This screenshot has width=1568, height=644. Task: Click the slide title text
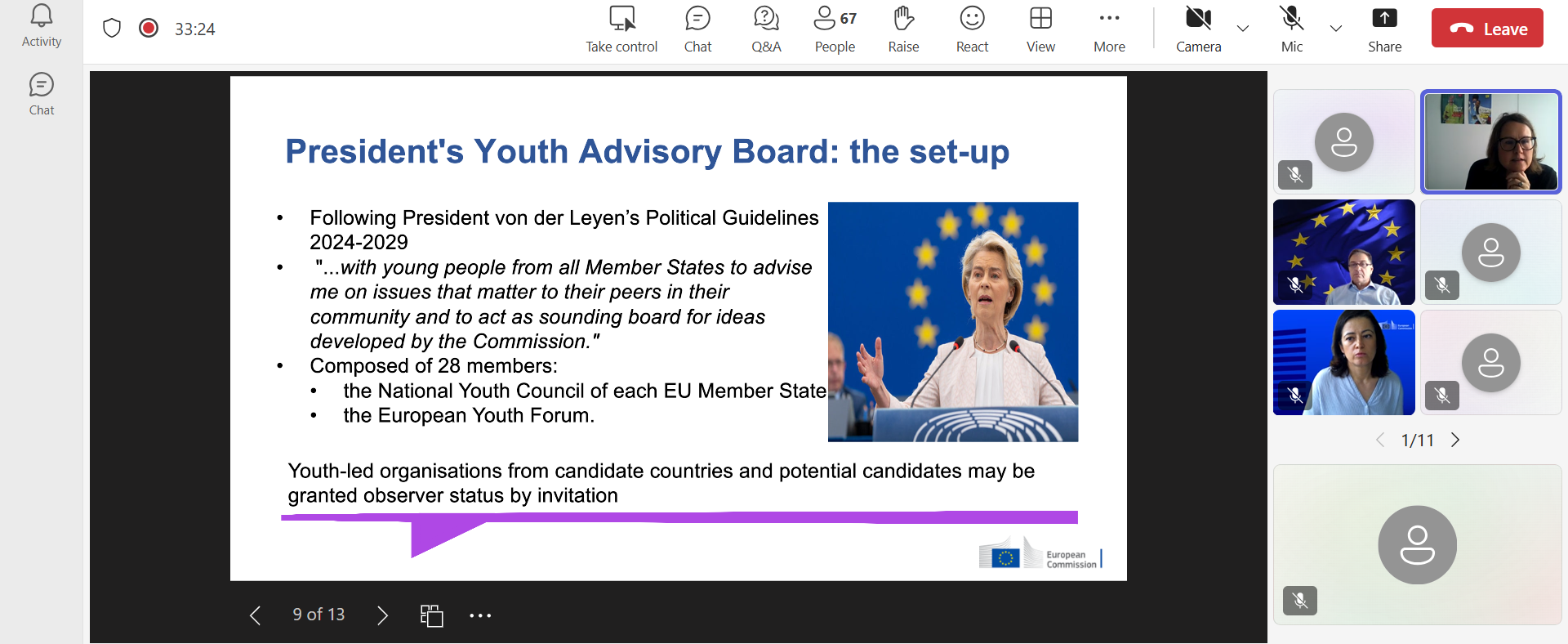pyautogui.click(x=647, y=151)
